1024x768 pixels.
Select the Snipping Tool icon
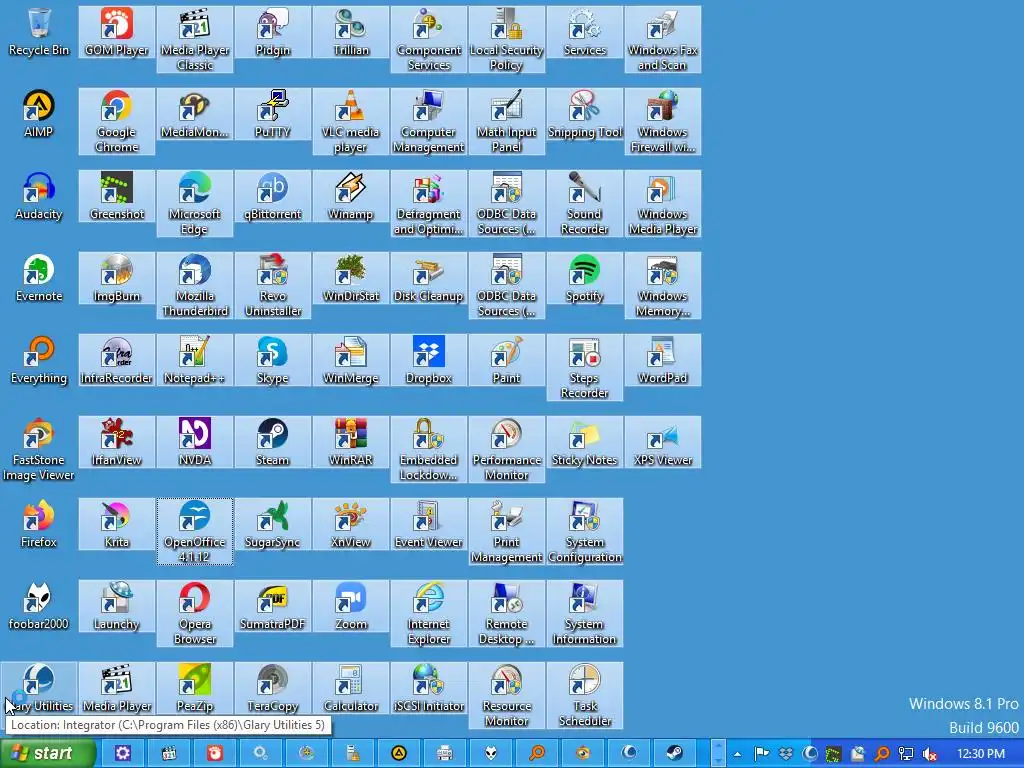(x=584, y=114)
